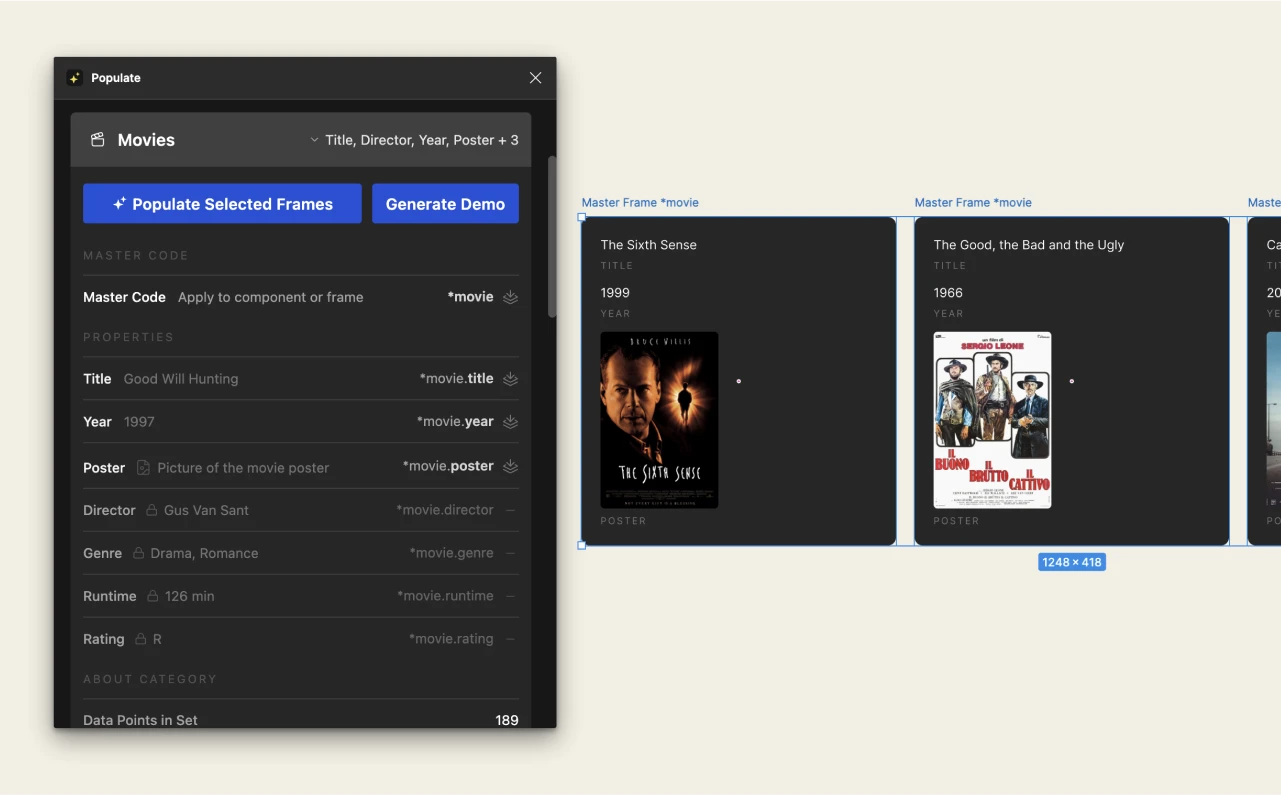Viewport: 1281px width, 795px height.
Task: Click the Drama, Romance sample value
Action: point(204,553)
